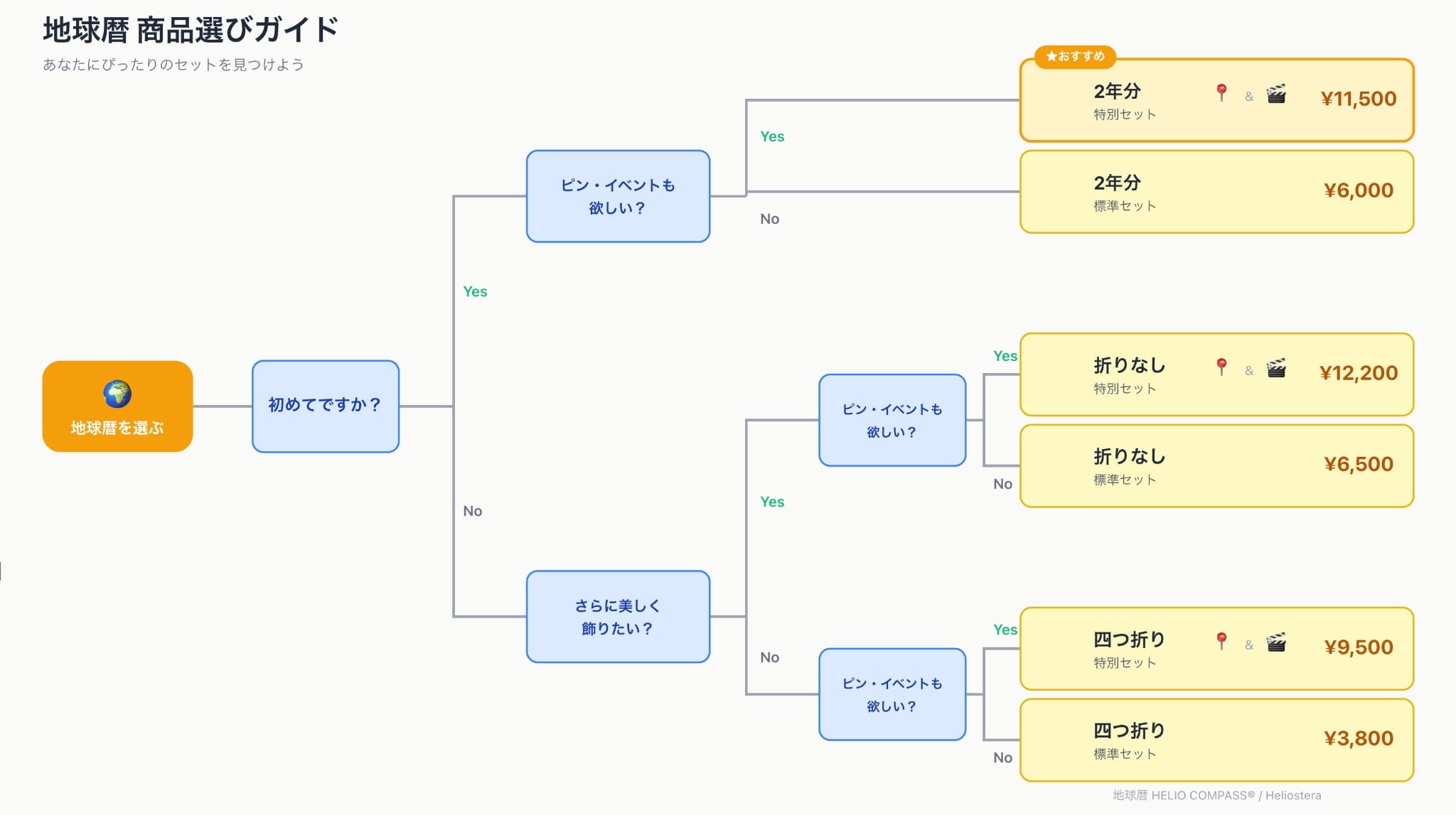The width and height of the screenshot is (1456, 815).
Task: Click the pin icon on the 2年分 特別セット card
Action: pos(1221,93)
